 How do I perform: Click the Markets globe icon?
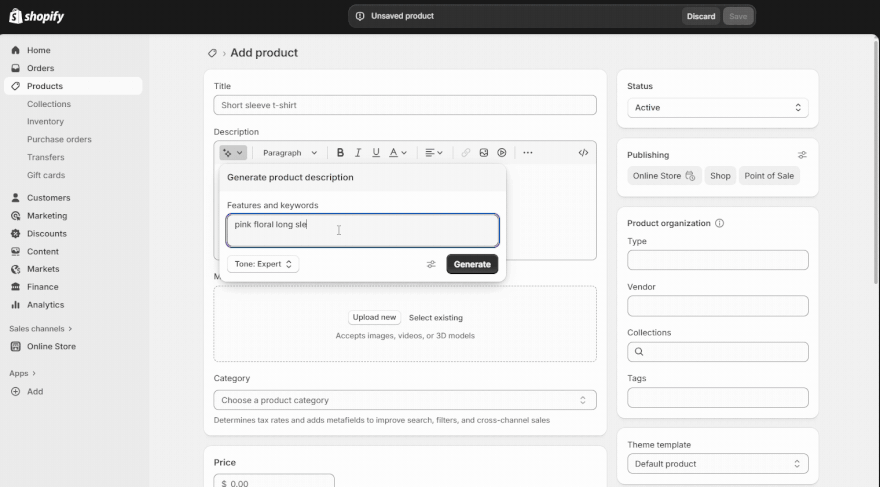click(x=16, y=269)
